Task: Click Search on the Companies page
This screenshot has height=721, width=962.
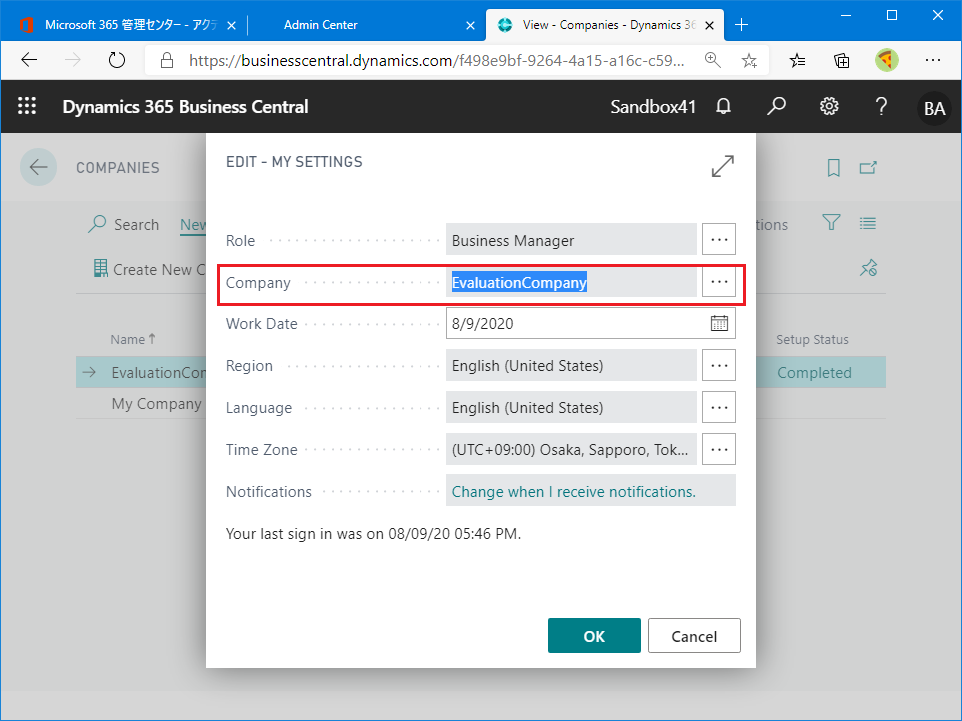Action: click(x=125, y=225)
